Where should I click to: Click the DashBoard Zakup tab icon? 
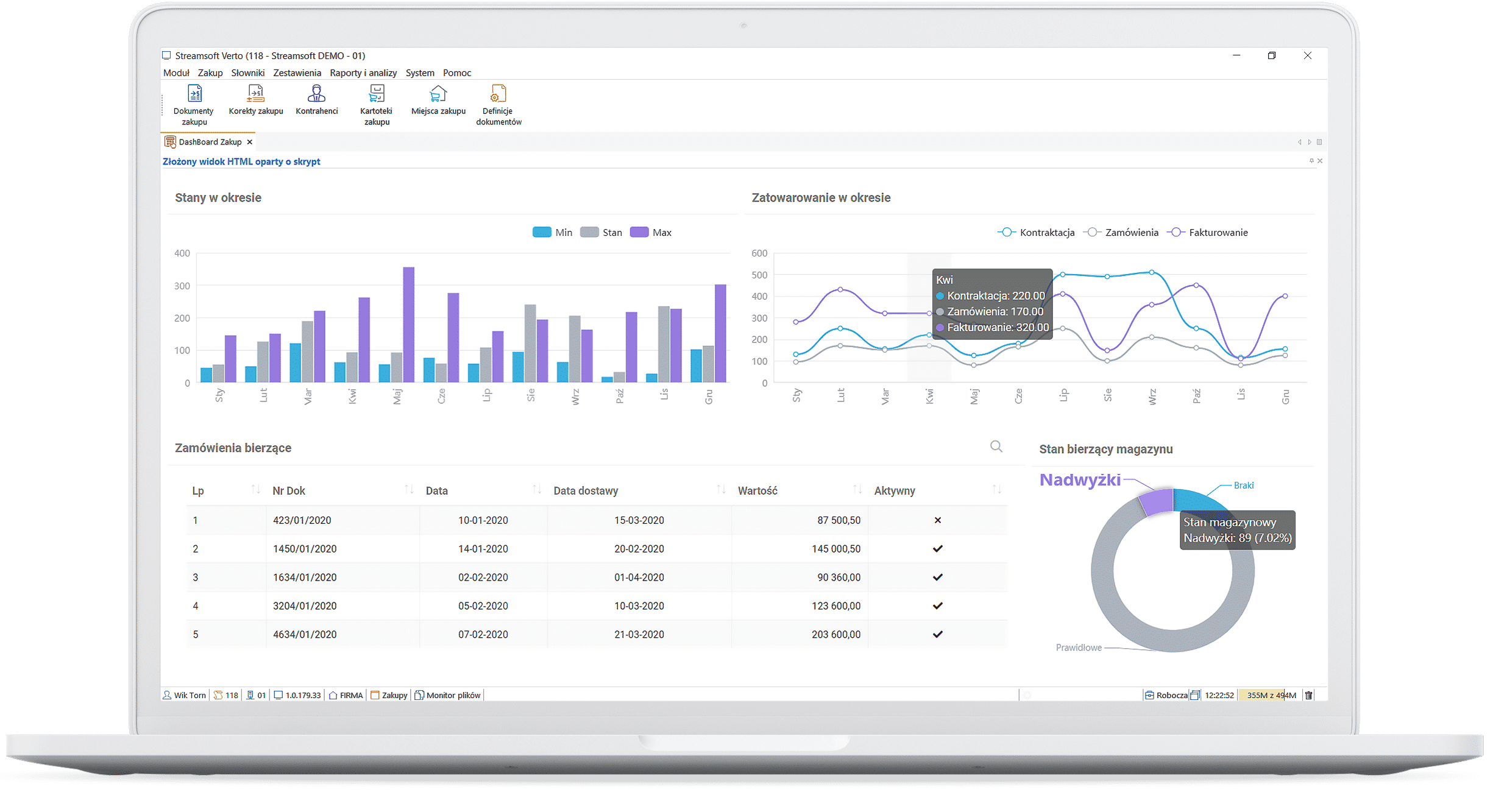[170, 142]
